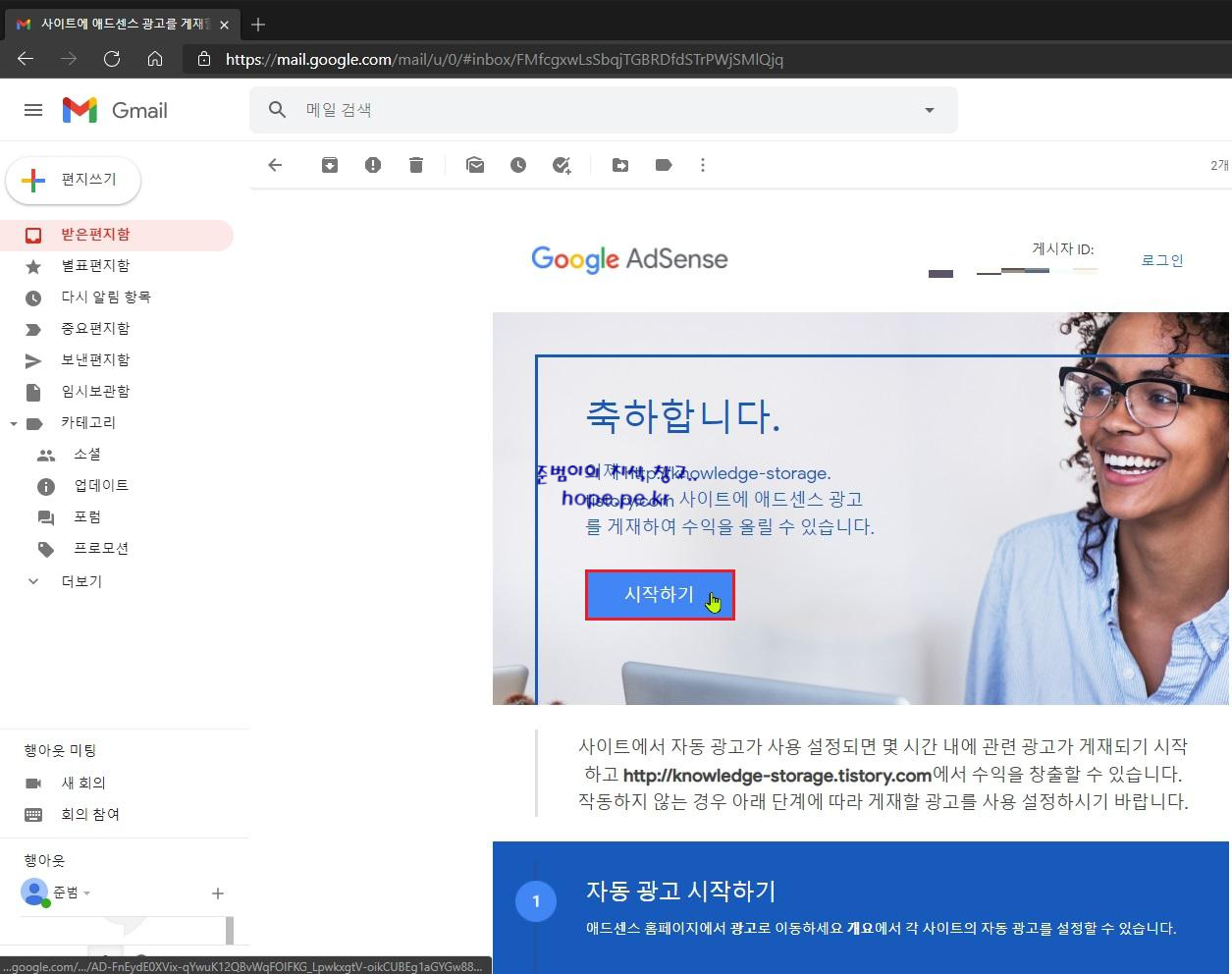The width and height of the screenshot is (1232, 974).
Task: Add to tasks with the checkmark icon
Action: [x=562, y=165]
